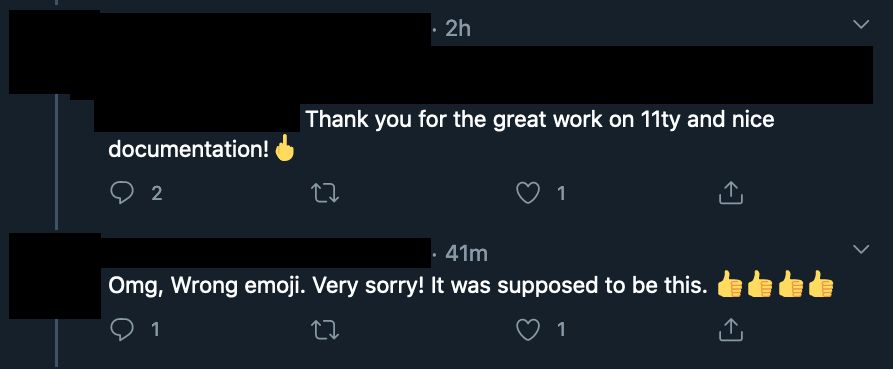Click the first thumbs-up emoji in the apology tweet
This screenshot has height=369, width=893.
point(730,284)
